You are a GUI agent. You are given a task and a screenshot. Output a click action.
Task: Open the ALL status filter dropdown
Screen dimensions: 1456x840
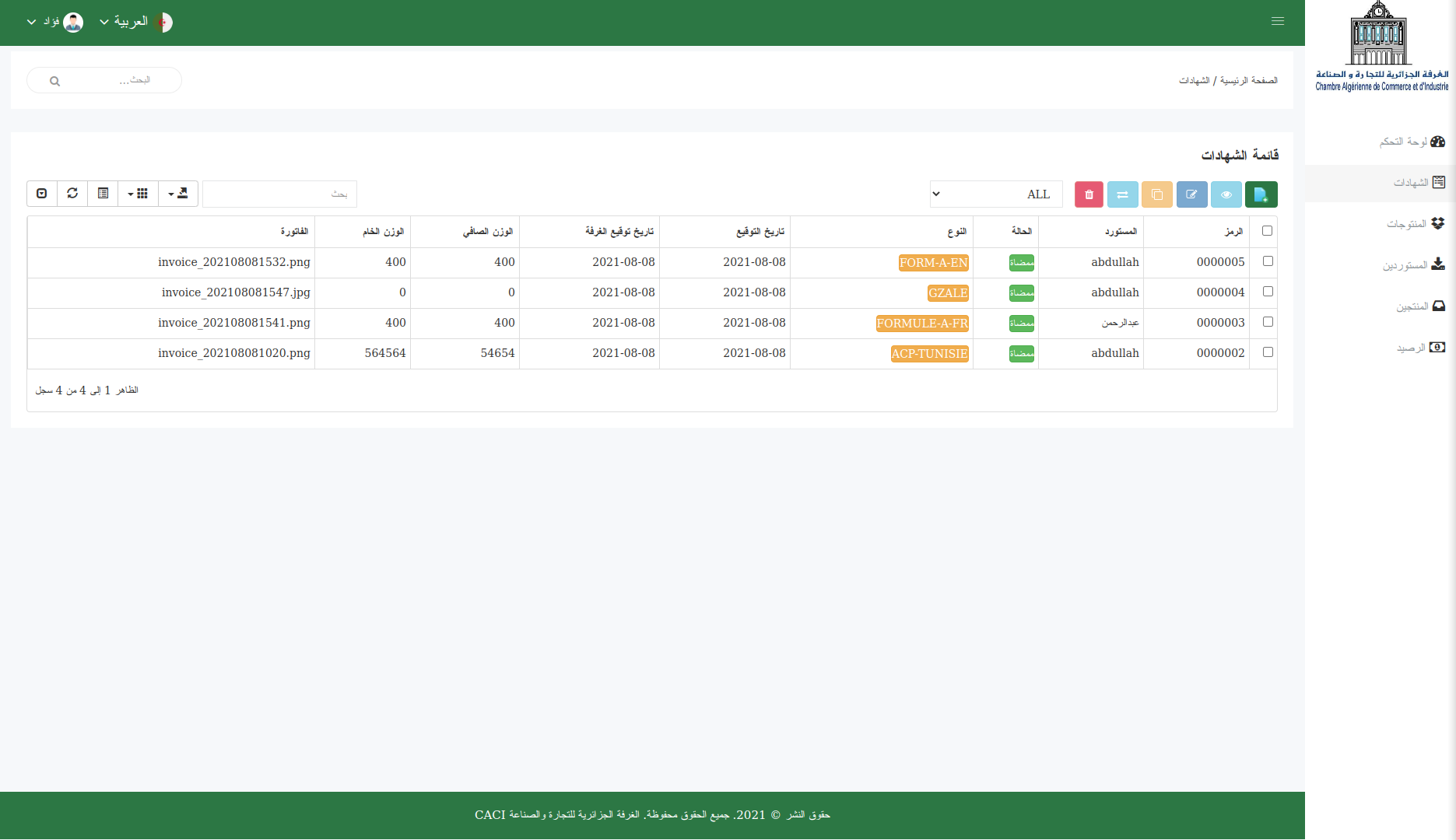pyautogui.click(x=995, y=194)
